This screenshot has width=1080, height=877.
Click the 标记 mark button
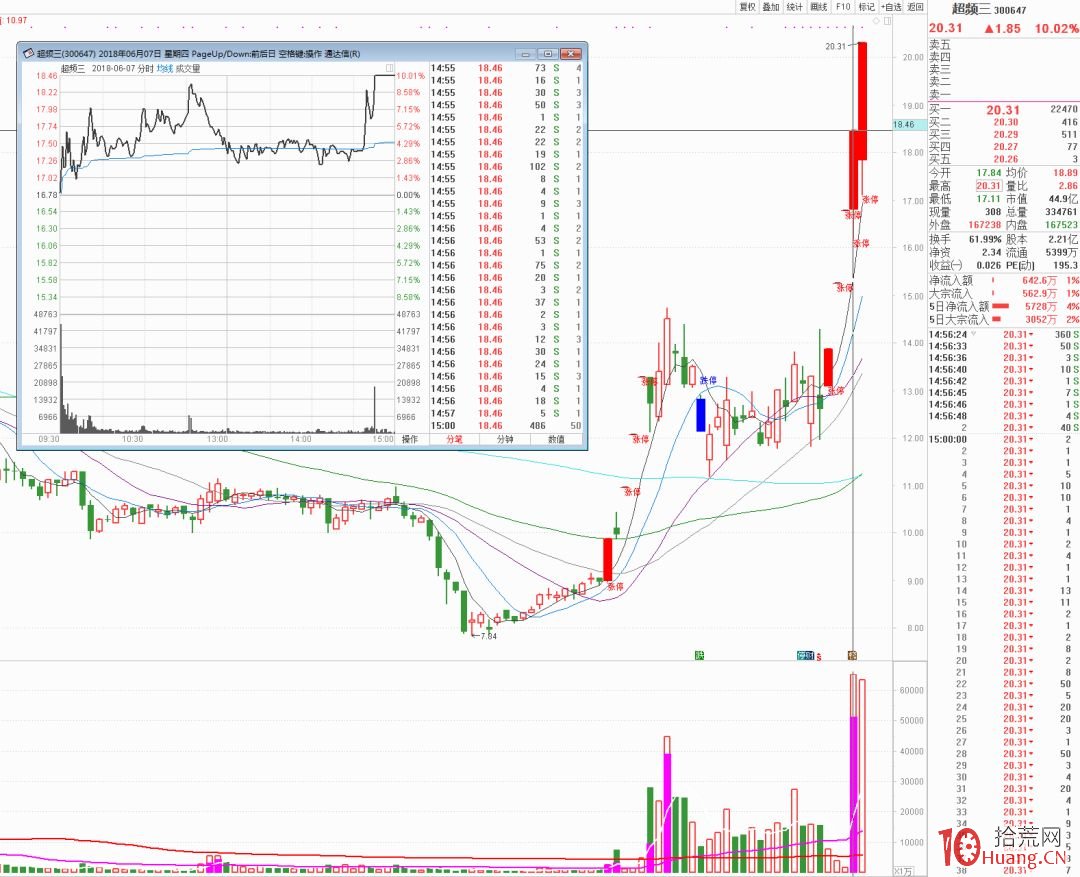(x=866, y=7)
